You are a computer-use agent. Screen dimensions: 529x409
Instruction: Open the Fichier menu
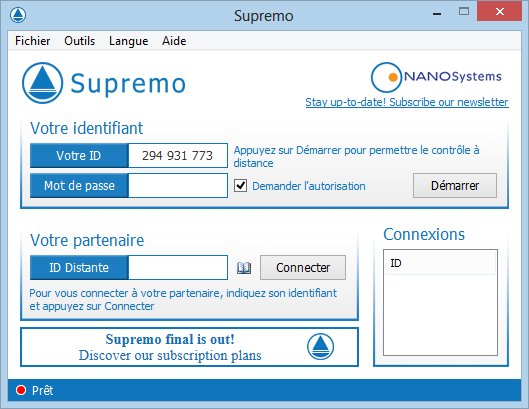pos(32,41)
